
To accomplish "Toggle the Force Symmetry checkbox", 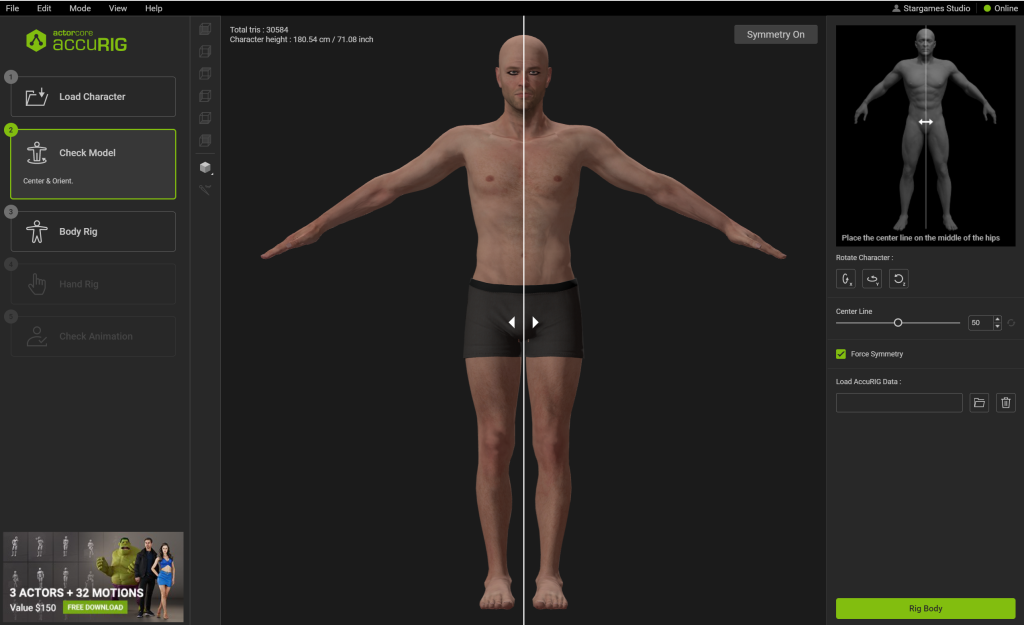I will [841, 354].
